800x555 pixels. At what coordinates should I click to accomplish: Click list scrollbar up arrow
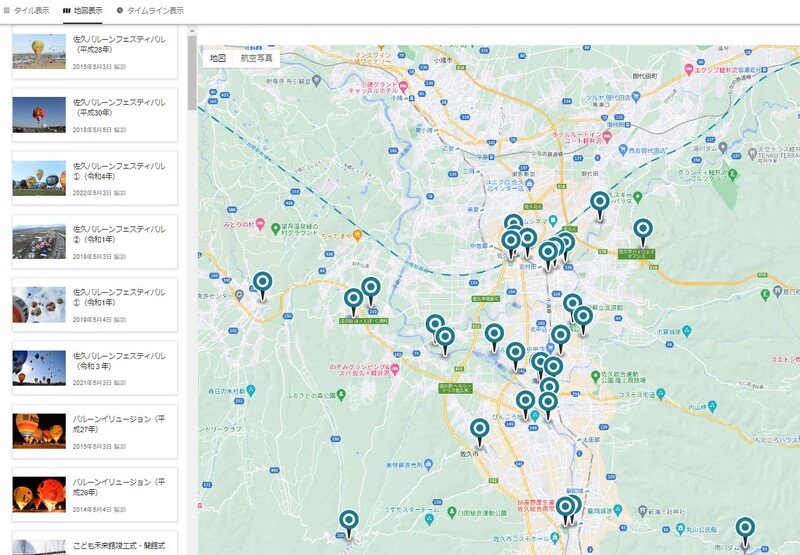(x=192, y=31)
